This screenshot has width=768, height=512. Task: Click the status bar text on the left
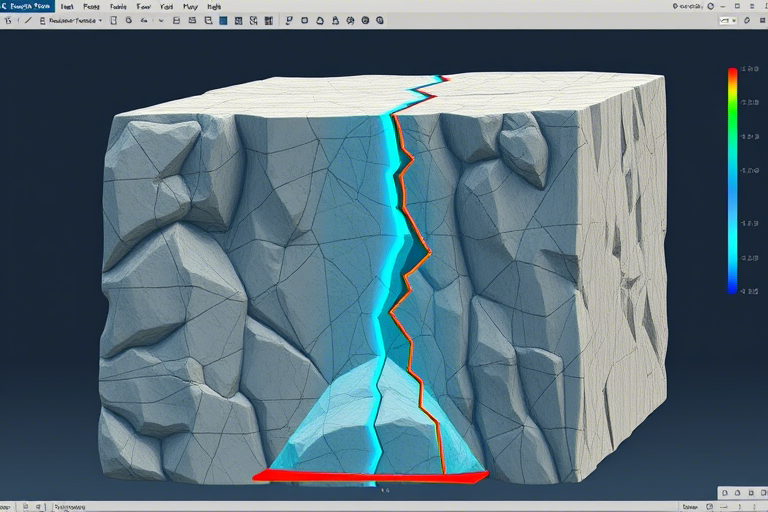(x=69, y=507)
